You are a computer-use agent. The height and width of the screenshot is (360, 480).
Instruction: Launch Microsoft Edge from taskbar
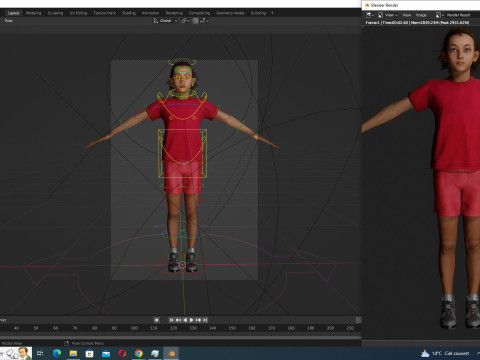pos(57,353)
